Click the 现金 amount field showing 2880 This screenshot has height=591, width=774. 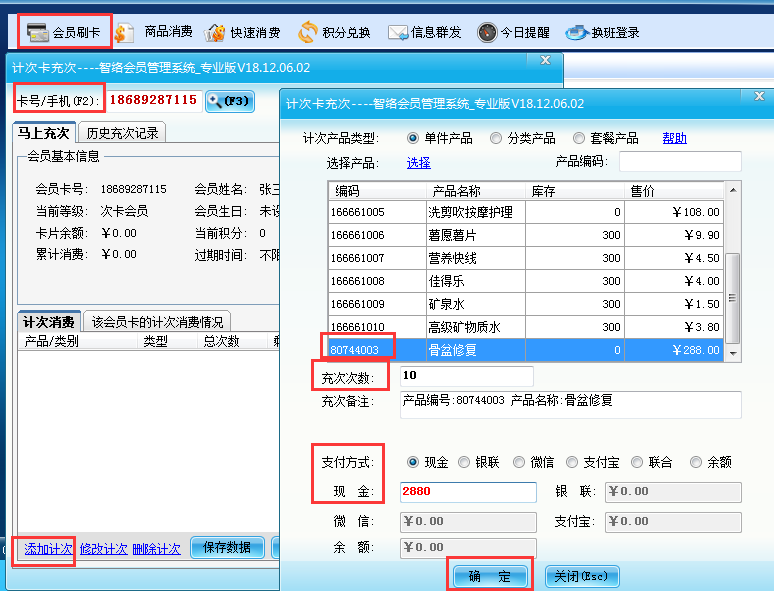[468, 492]
